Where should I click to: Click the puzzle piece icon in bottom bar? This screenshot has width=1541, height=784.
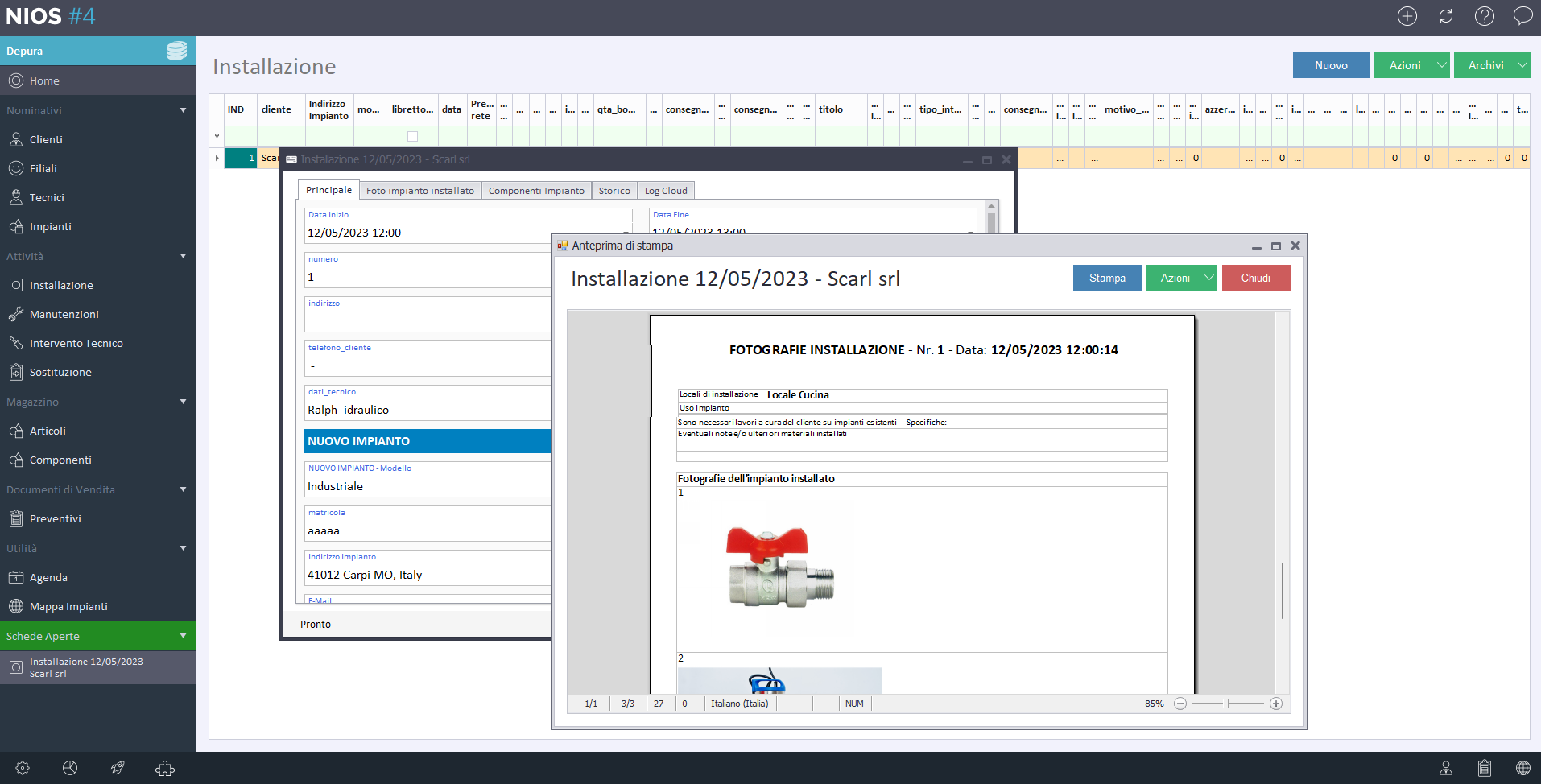point(165,768)
